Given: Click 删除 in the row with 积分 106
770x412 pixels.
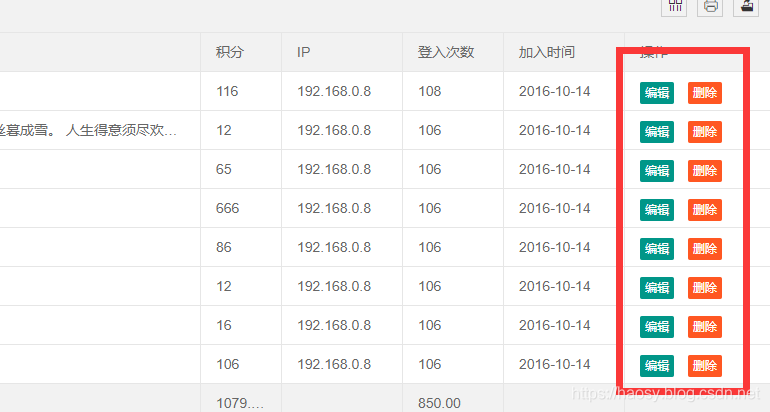Looking at the screenshot, I should coord(705,366).
